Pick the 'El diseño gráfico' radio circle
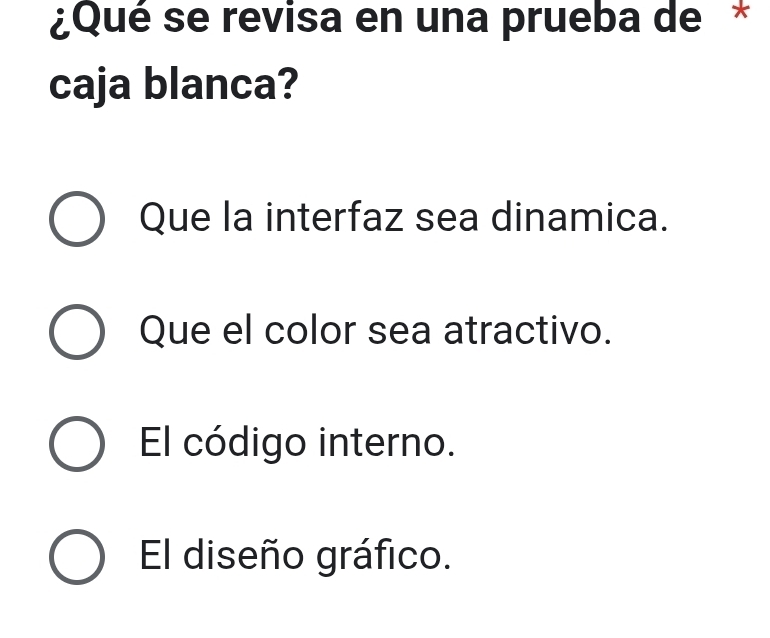Image resolution: width=770 pixels, height=638 pixels. click(x=77, y=557)
